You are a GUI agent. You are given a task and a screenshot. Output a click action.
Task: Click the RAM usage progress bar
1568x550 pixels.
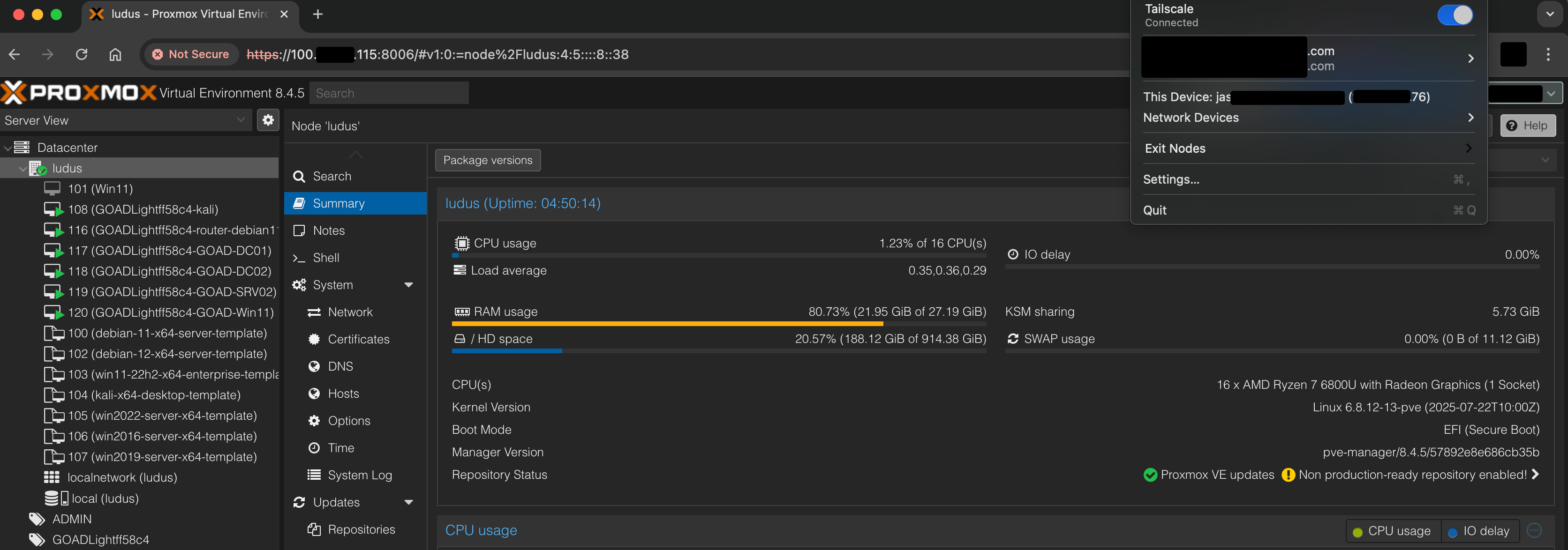pyautogui.click(x=718, y=324)
